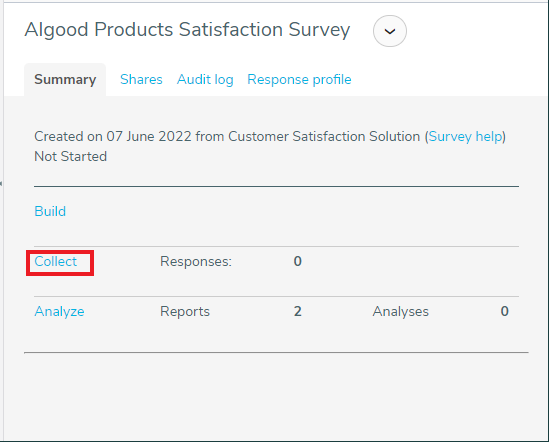
Task: Click the Algood Products Satisfaction Survey heading
Action: coord(187,30)
